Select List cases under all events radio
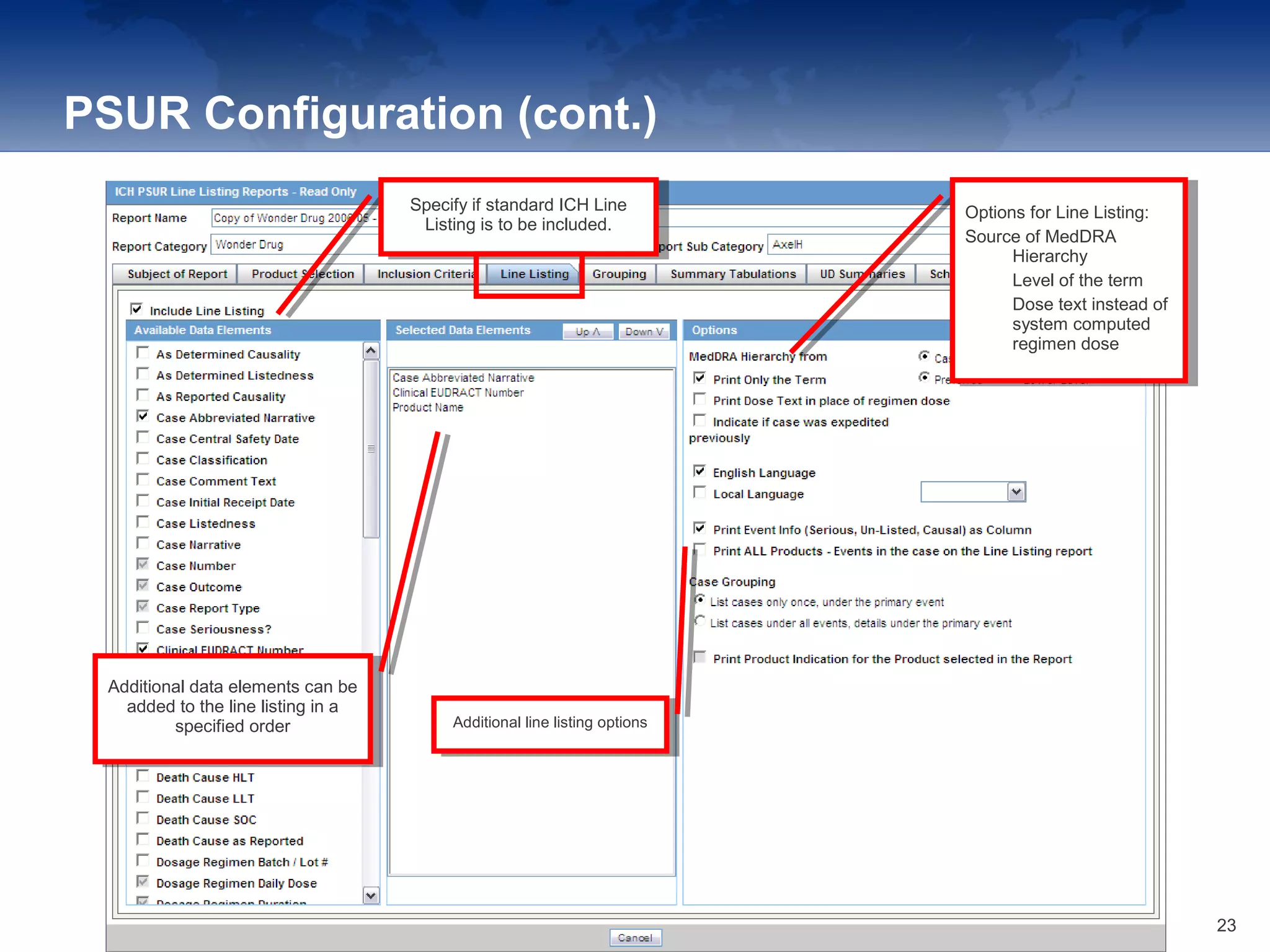The height and width of the screenshot is (952, 1270). pyautogui.click(x=700, y=621)
